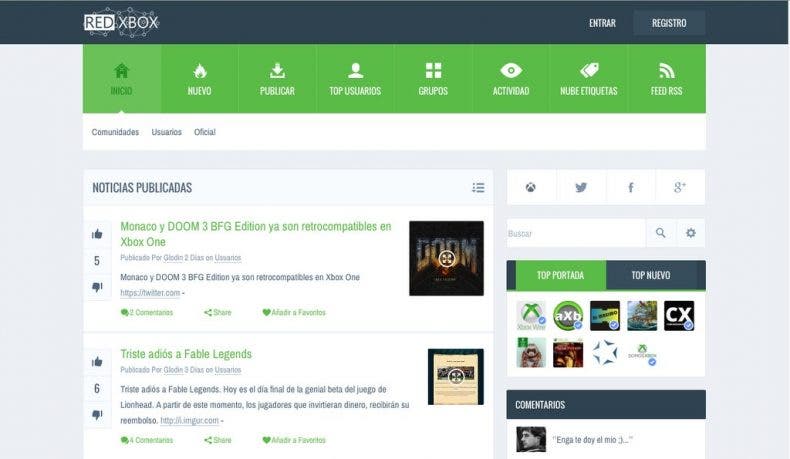Downvote the Fable Legends article

tap(97, 415)
